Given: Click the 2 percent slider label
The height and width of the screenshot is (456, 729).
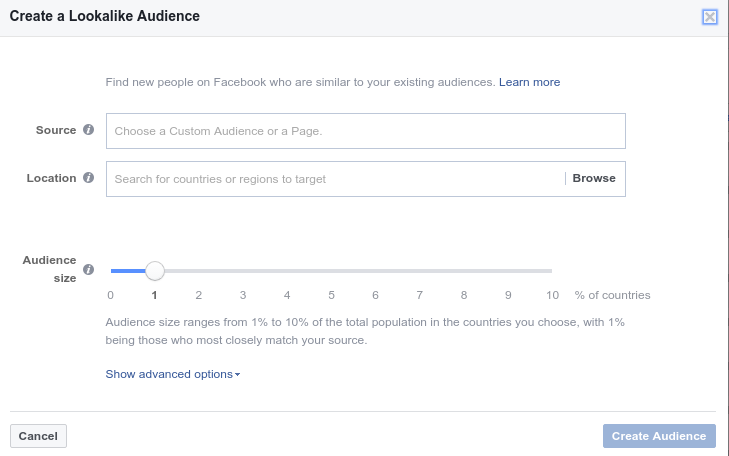Looking at the screenshot, I should tap(199, 295).
